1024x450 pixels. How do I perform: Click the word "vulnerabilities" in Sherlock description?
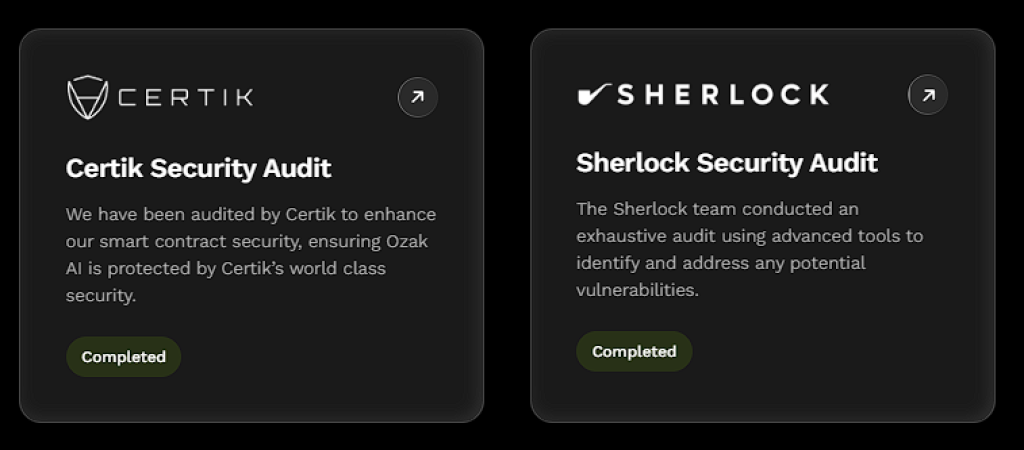[x=636, y=291]
